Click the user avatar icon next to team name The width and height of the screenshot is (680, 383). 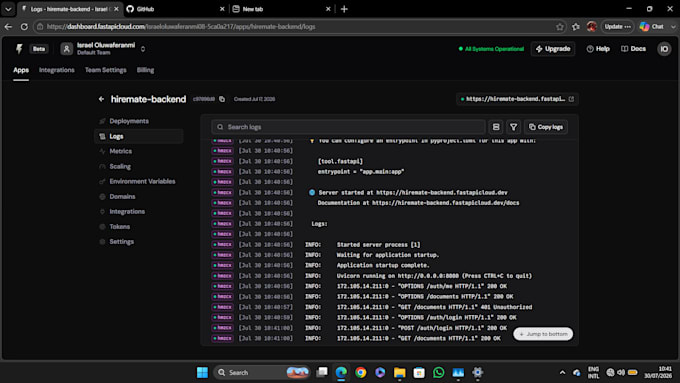coord(66,49)
